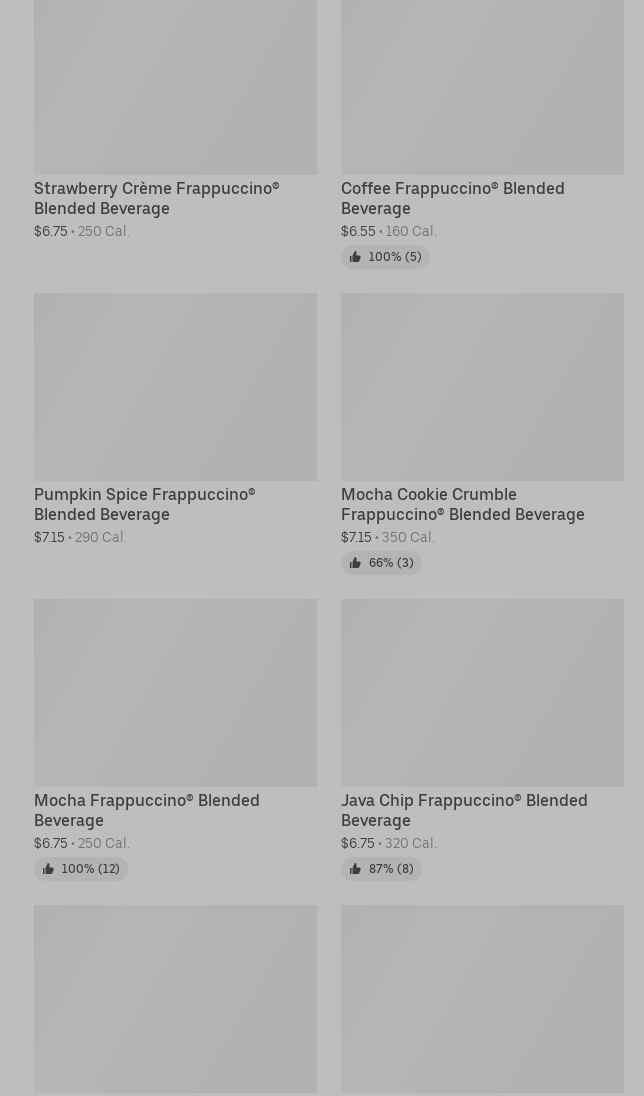This screenshot has width=644, height=1096.
Task: Tap the Java Chip Frappuccino product image
Action: point(482,692)
